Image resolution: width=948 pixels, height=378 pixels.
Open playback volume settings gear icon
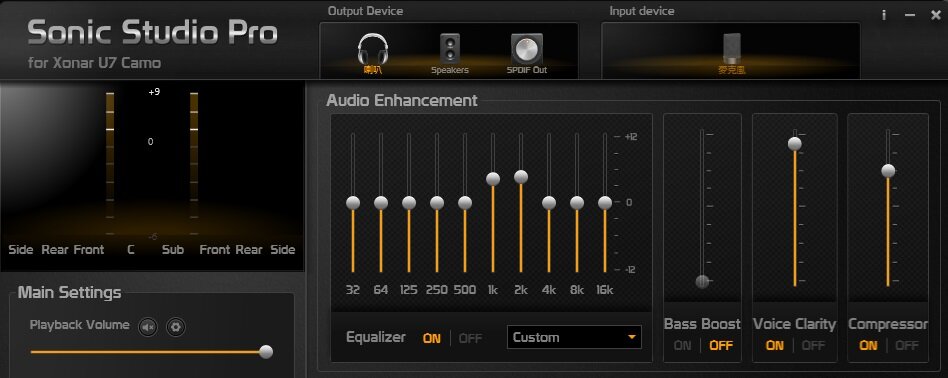click(175, 327)
